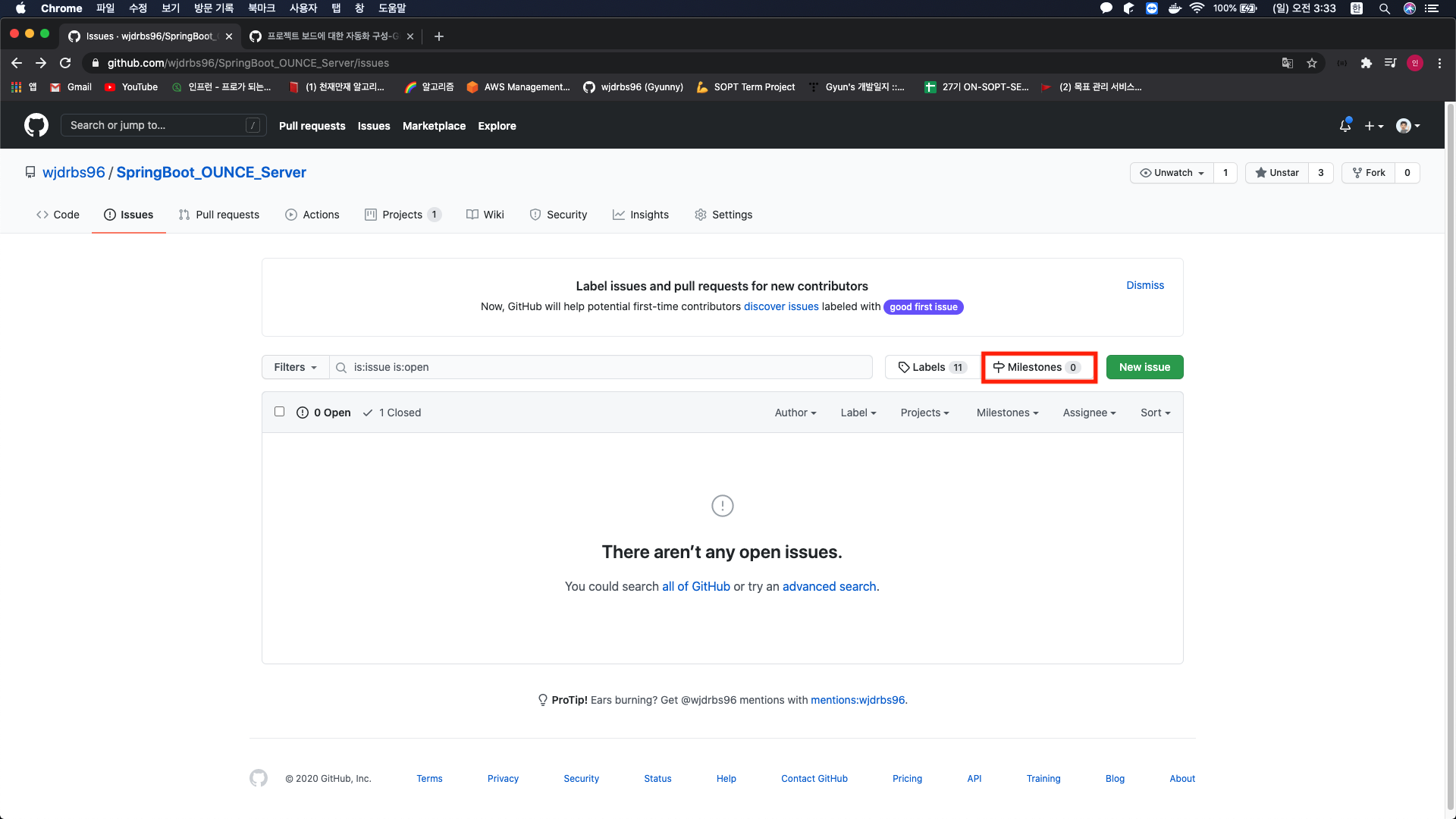Bookmark page with the star icon
Image resolution: width=1456 pixels, height=819 pixels.
(1312, 63)
